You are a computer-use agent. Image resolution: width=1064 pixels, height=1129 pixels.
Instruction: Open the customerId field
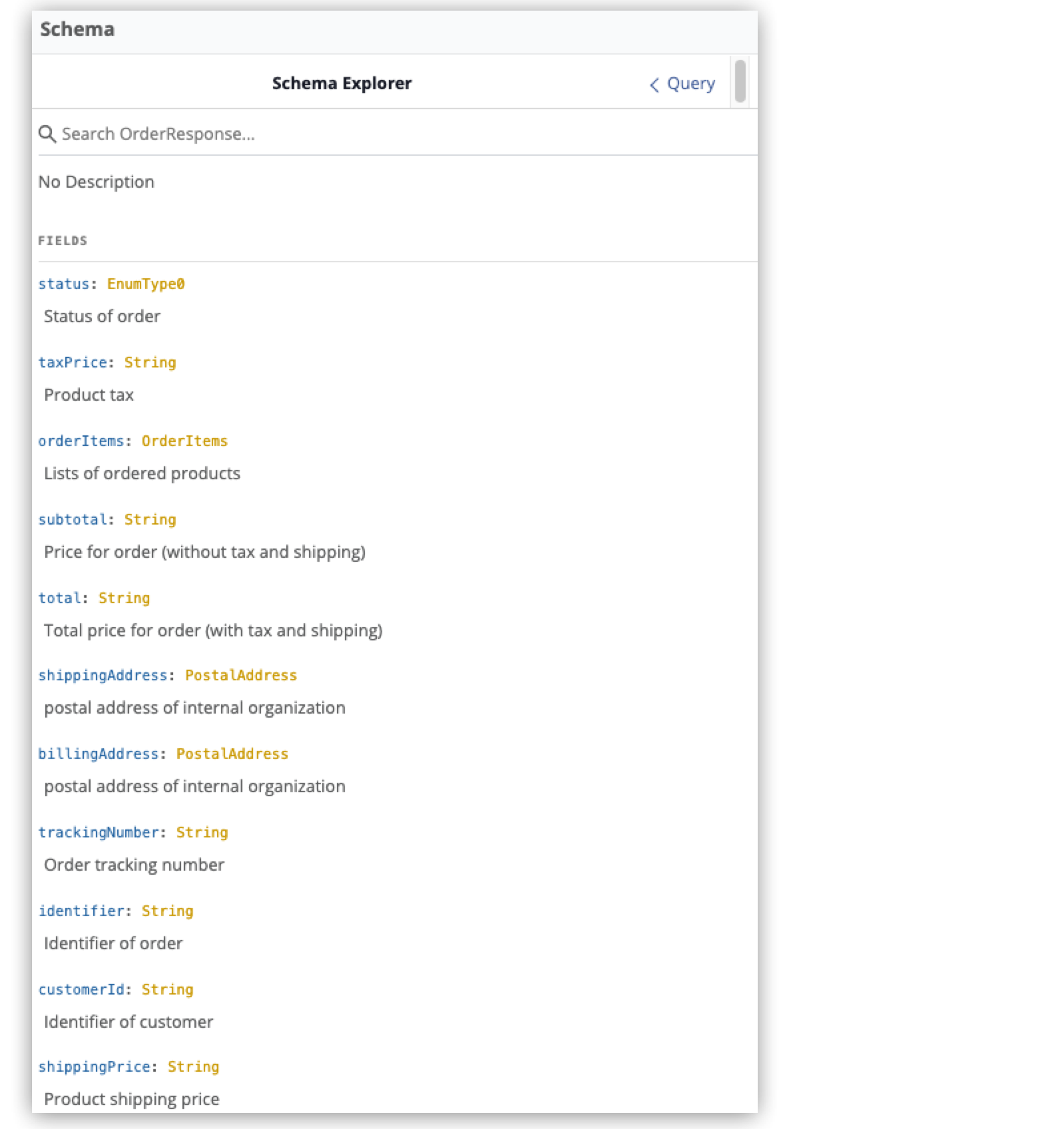click(81, 990)
